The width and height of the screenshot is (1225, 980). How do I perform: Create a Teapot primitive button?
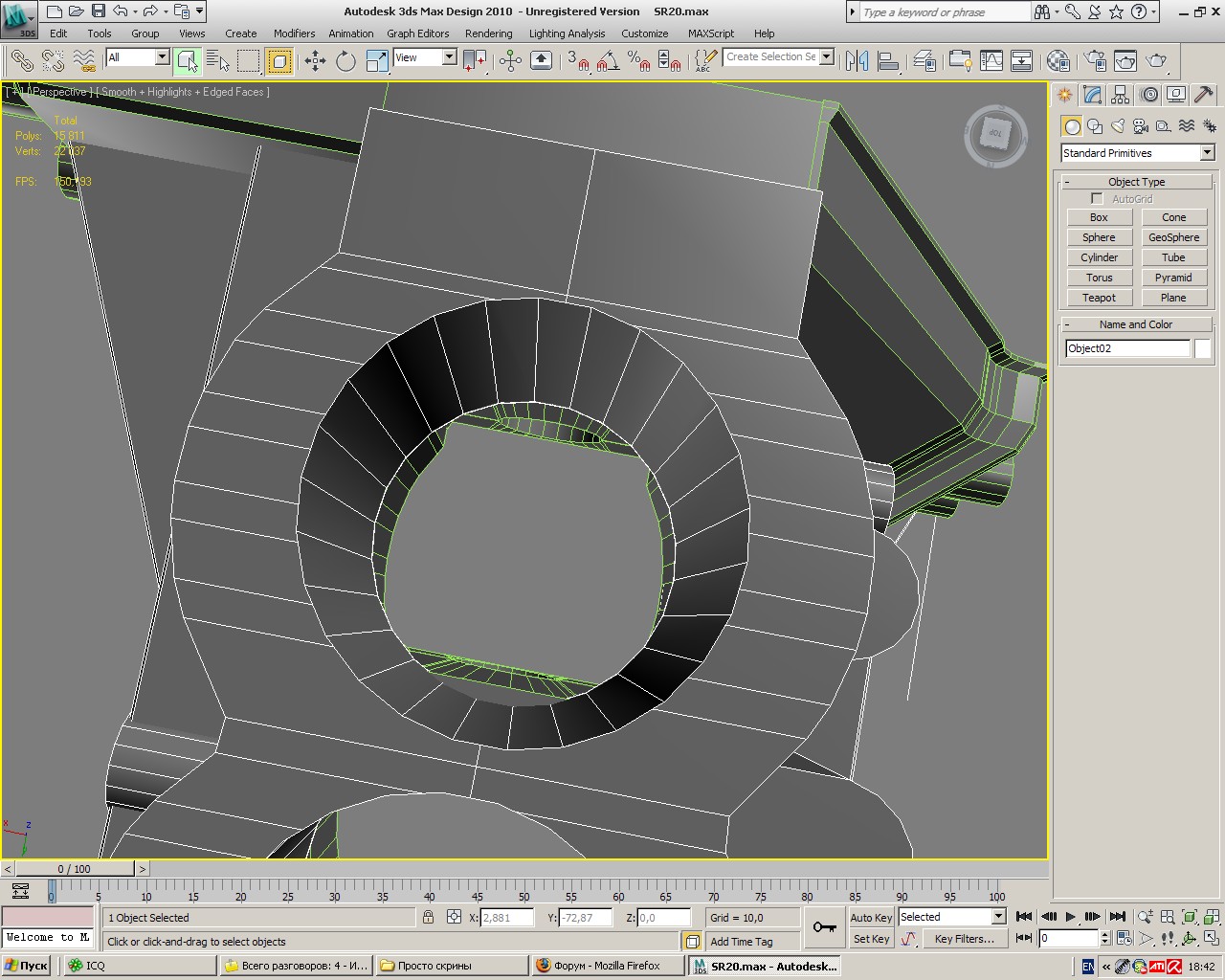[x=1099, y=298]
